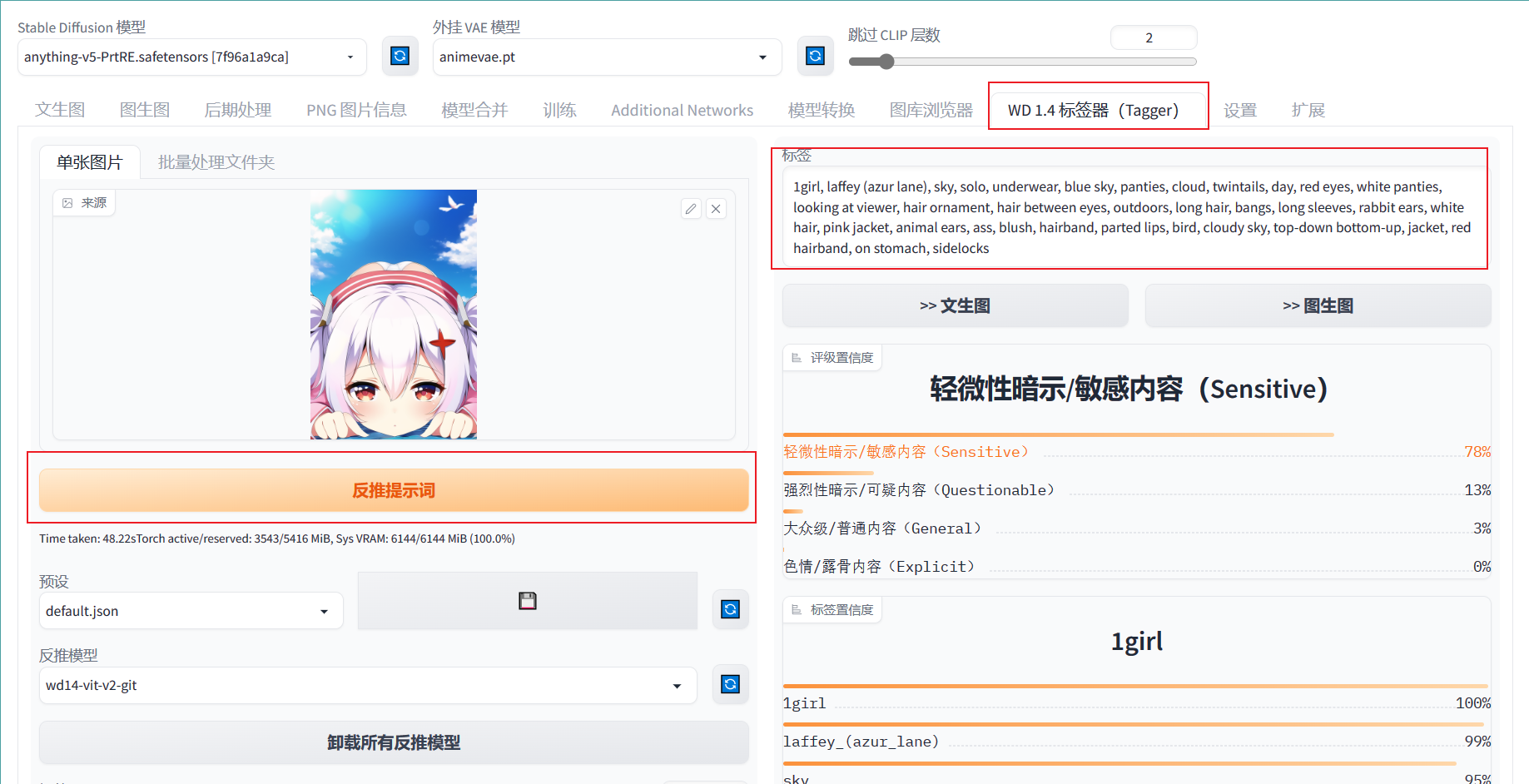
Task: Send tags with the >> 文生图 button
Action: [x=955, y=305]
